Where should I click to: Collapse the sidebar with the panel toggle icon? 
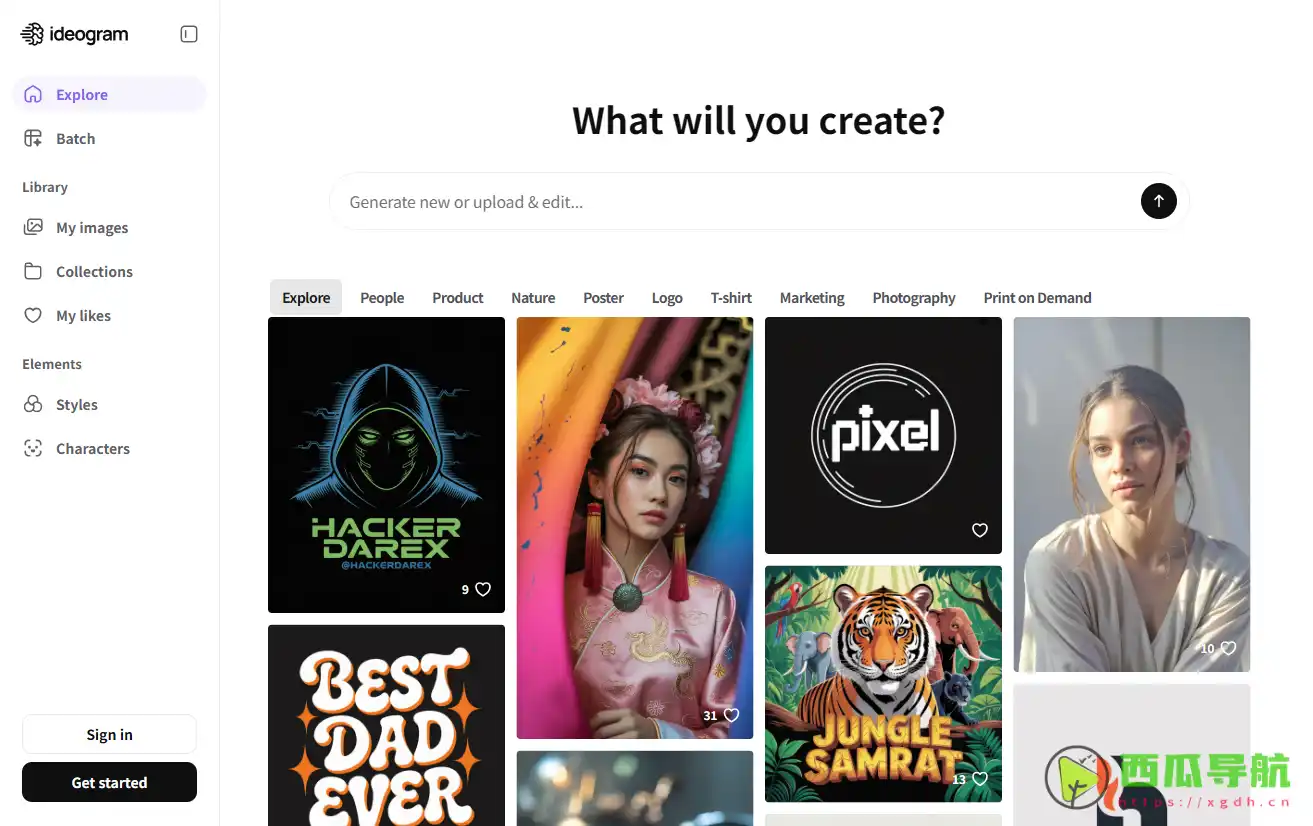coord(189,34)
